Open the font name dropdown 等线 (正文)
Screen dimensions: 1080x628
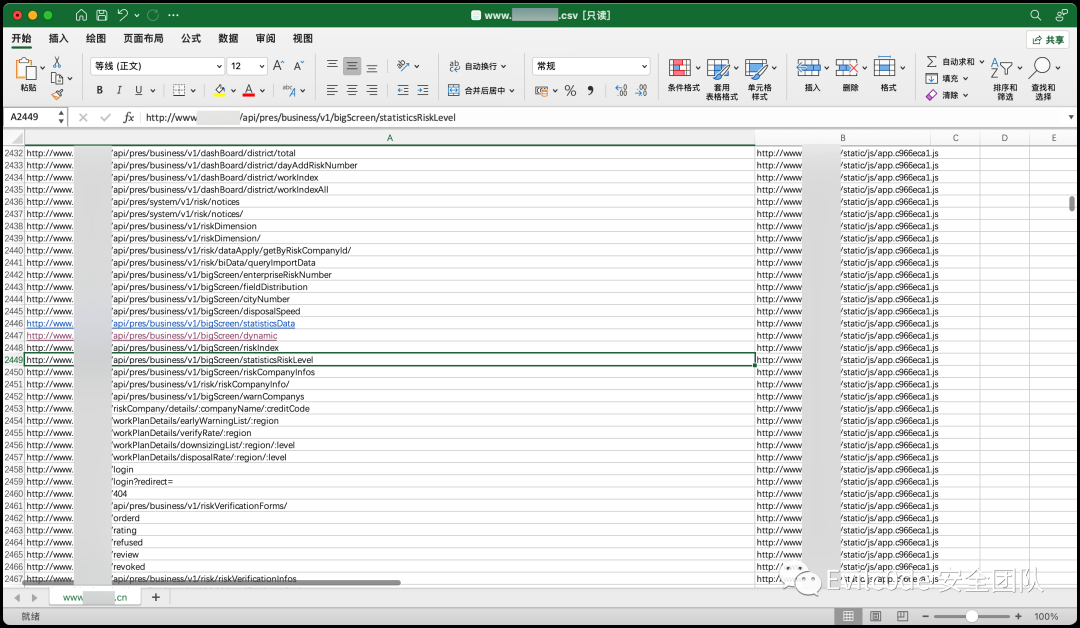(158, 66)
